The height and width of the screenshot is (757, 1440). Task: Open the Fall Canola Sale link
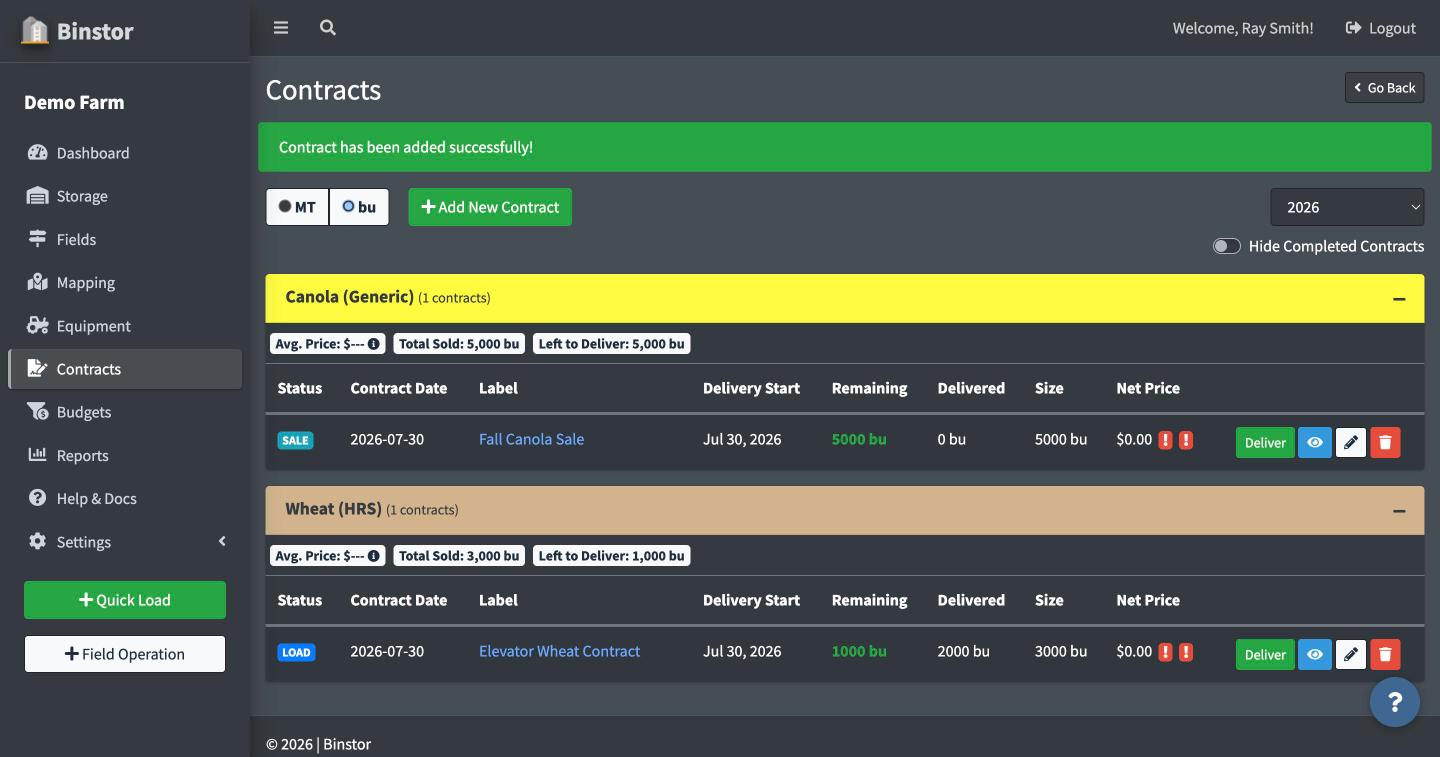tap(531, 439)
